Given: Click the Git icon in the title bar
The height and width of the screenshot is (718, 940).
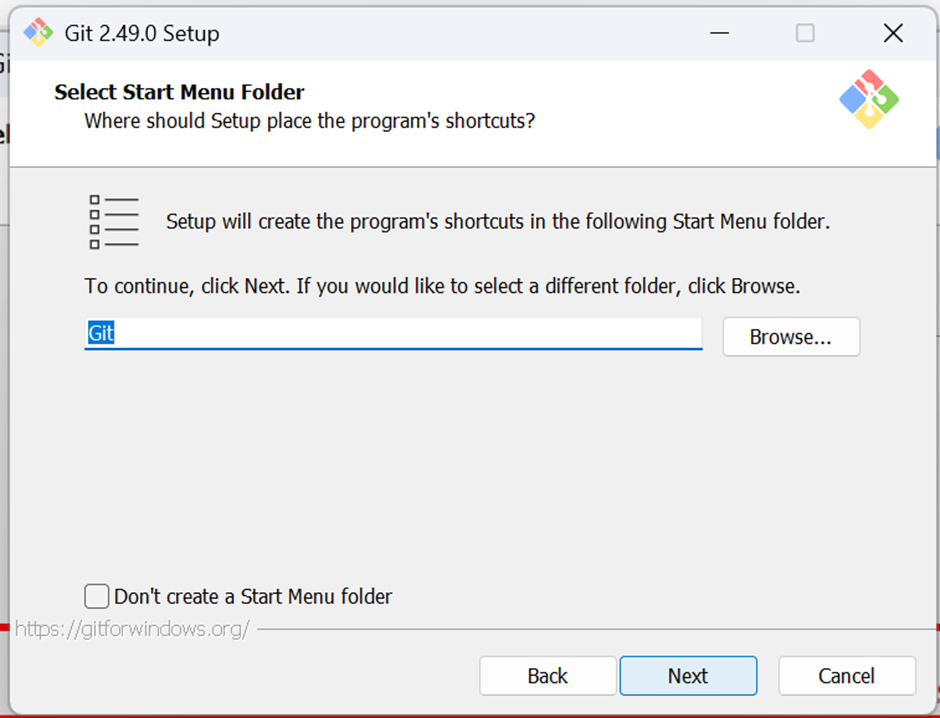Looking at the screenshot, I should click(x=38, y=32).
